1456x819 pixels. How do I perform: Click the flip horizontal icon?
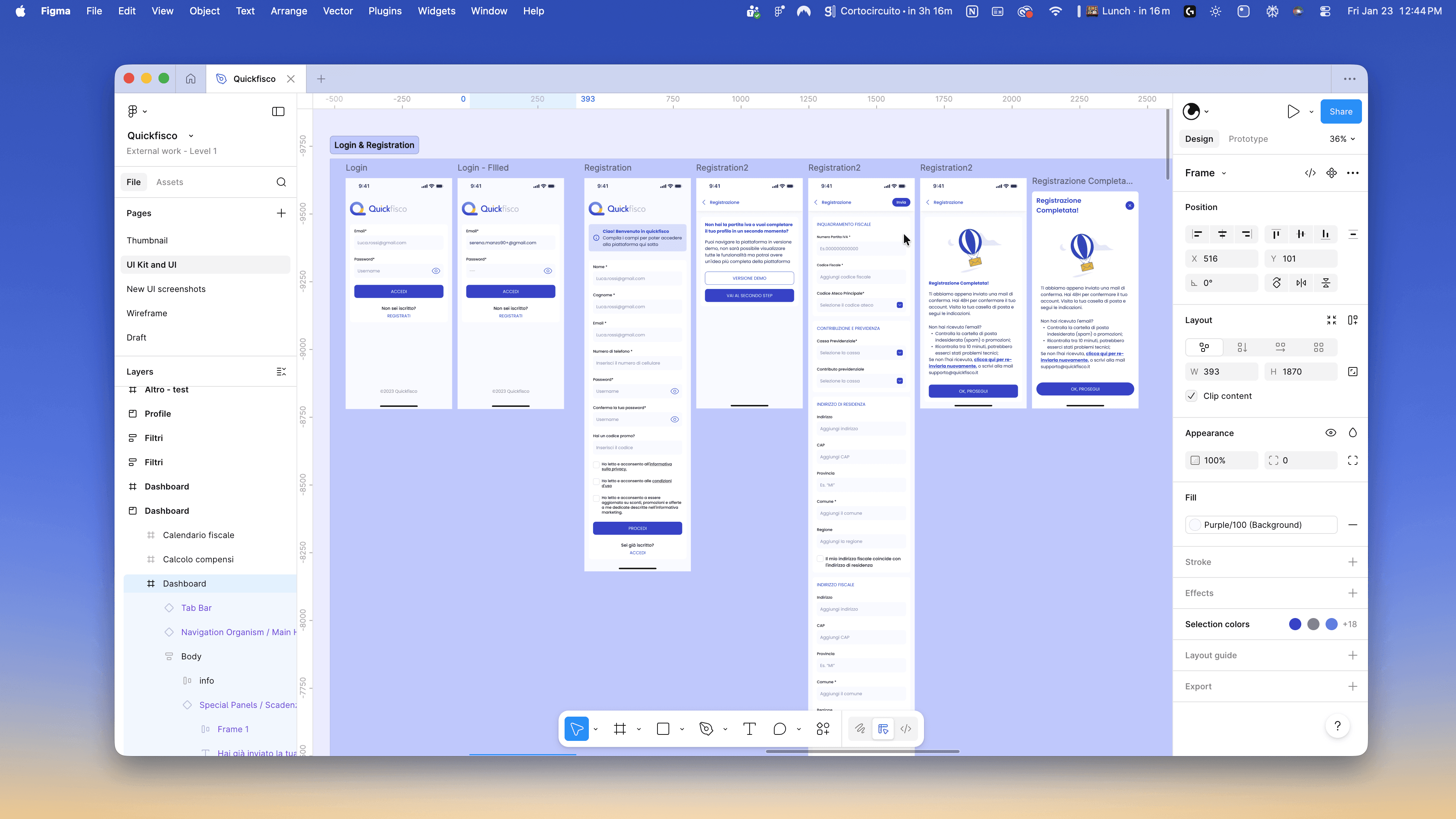tap(1301, 283)
